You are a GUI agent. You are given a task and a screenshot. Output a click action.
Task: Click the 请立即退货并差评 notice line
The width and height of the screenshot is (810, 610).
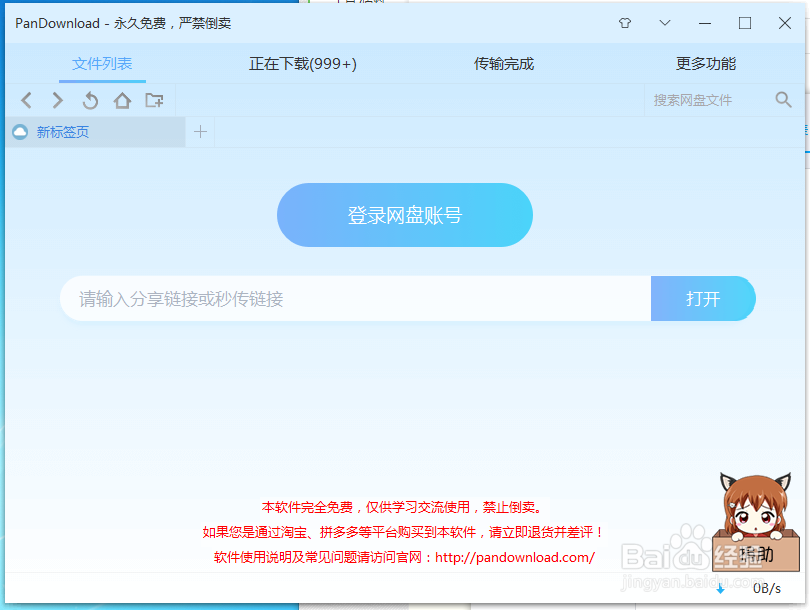[x=403, y=532]
